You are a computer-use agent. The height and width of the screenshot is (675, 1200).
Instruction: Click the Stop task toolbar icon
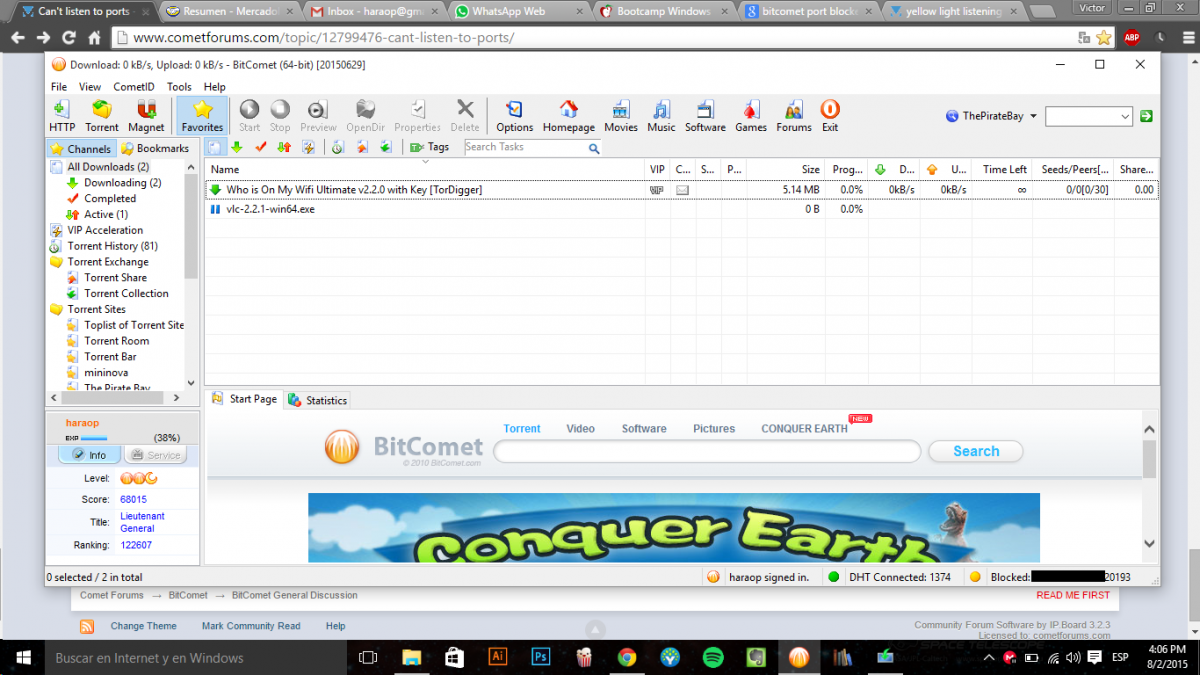coord(280,115)
